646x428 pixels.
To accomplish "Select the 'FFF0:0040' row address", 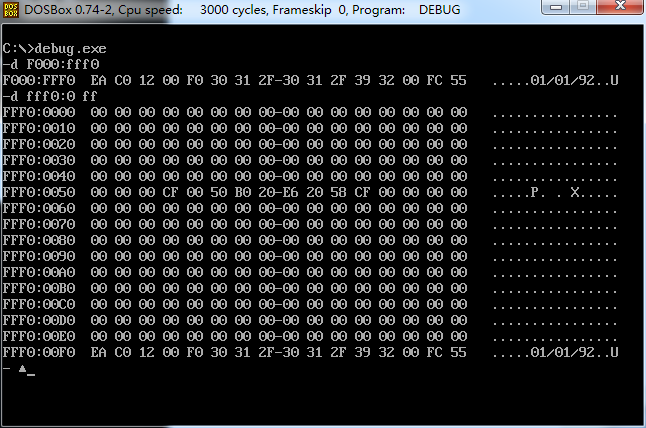I will pyautogui.click(x=39, y=177).
